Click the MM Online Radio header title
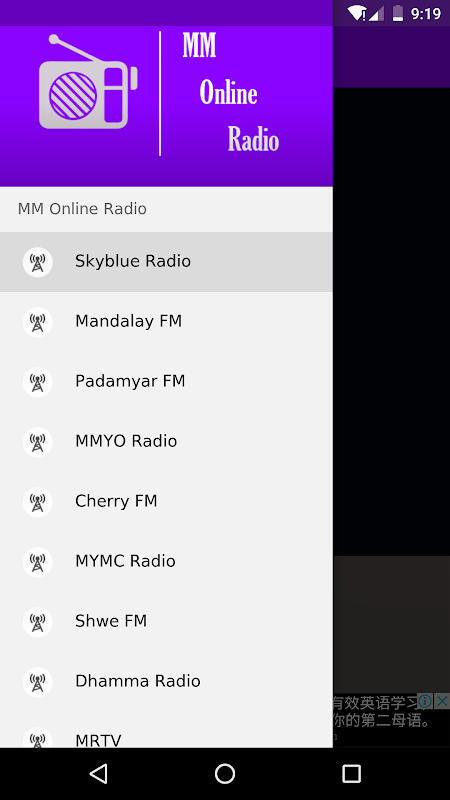The width and height of the screenshot is (450, 800). (231, 93)
